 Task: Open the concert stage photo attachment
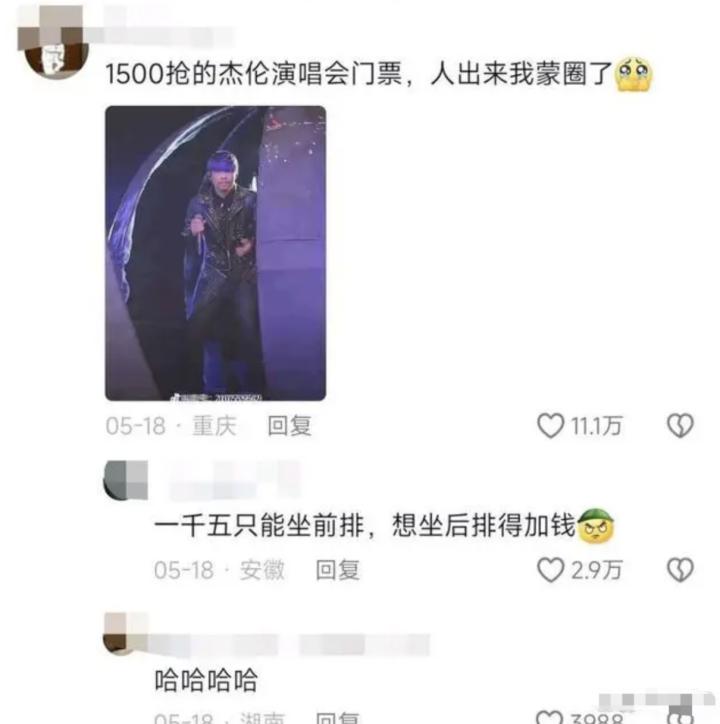point(216,253)
